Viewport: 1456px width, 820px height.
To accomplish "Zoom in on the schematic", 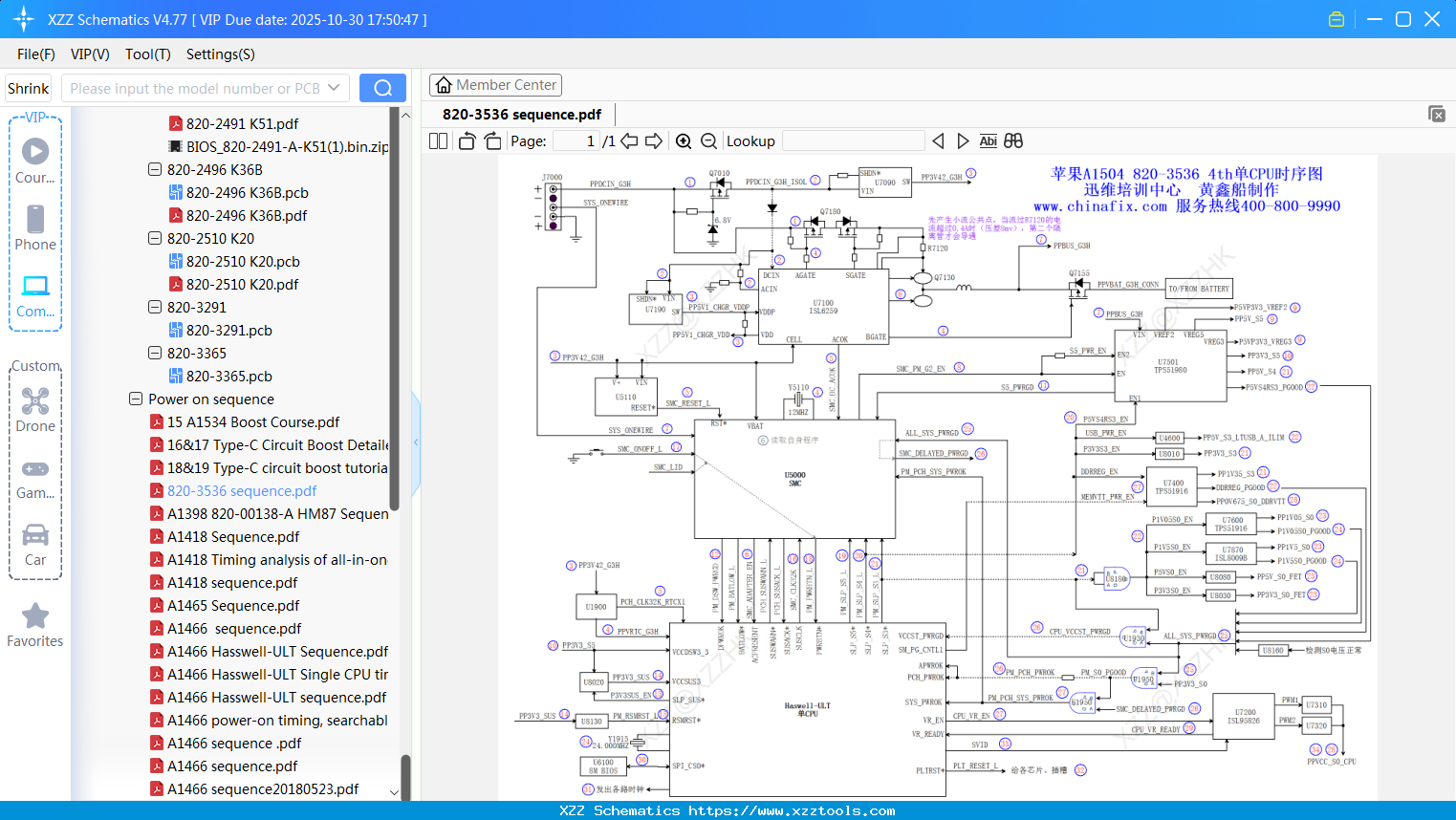I will click(684, 141).
